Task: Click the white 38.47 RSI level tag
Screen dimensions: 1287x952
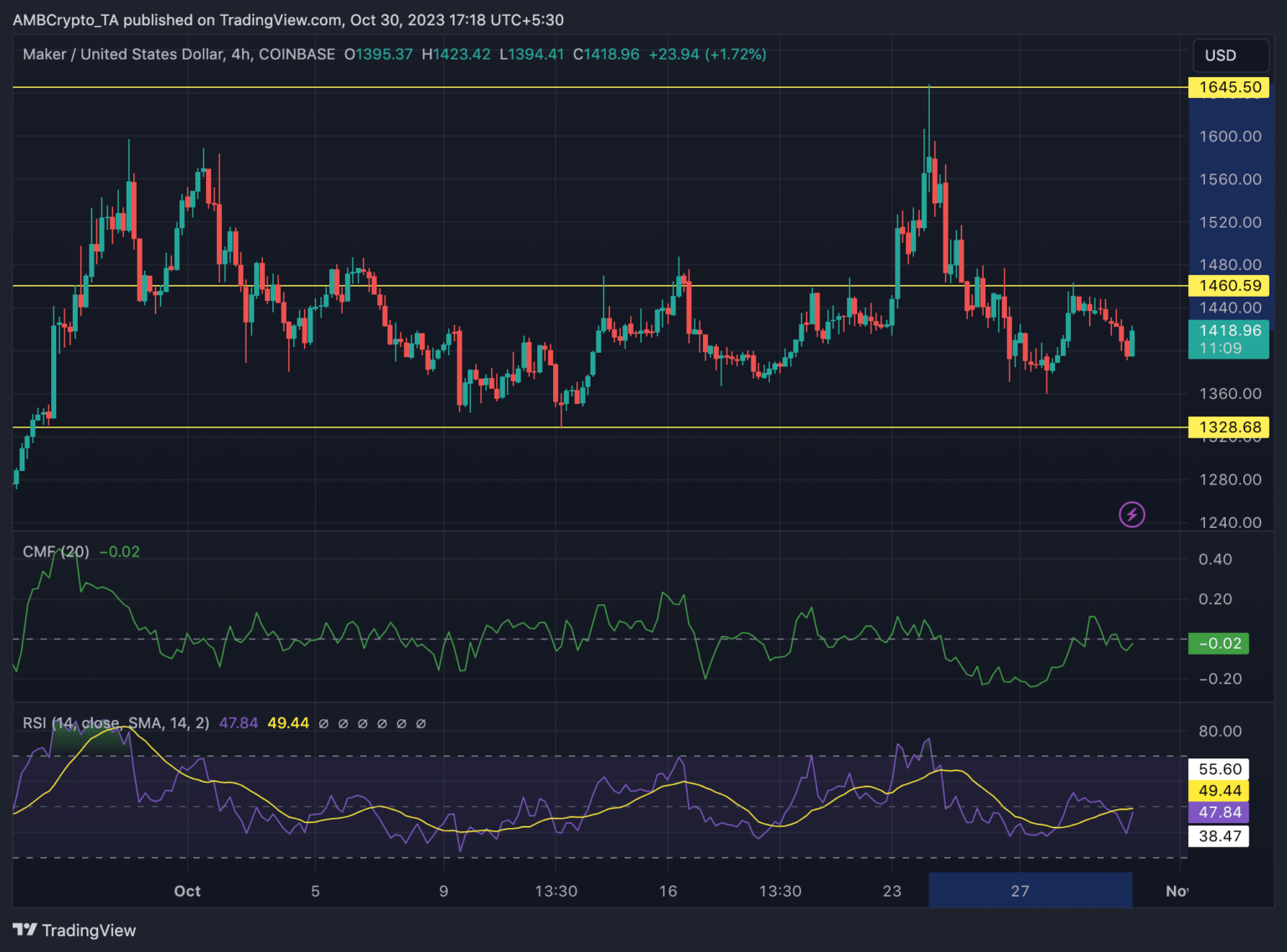Action: click(x=1219, y=836)
